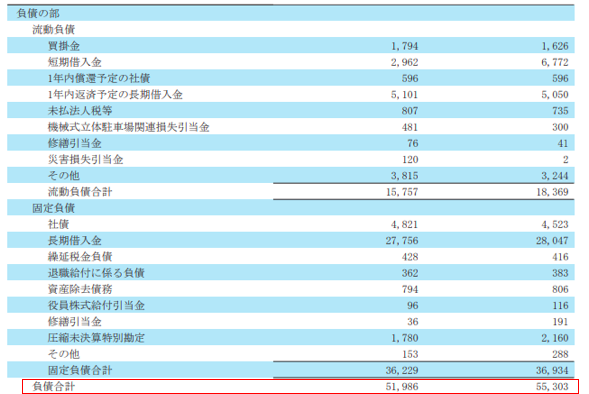
Task: Click the 1年内償還予定の社債 label
Action: tap(99, 78)
